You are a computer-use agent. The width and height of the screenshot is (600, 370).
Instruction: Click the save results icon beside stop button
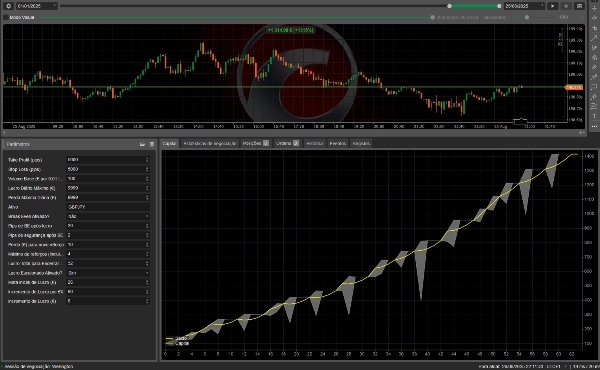pyautogui.click(x=580, y=6)
